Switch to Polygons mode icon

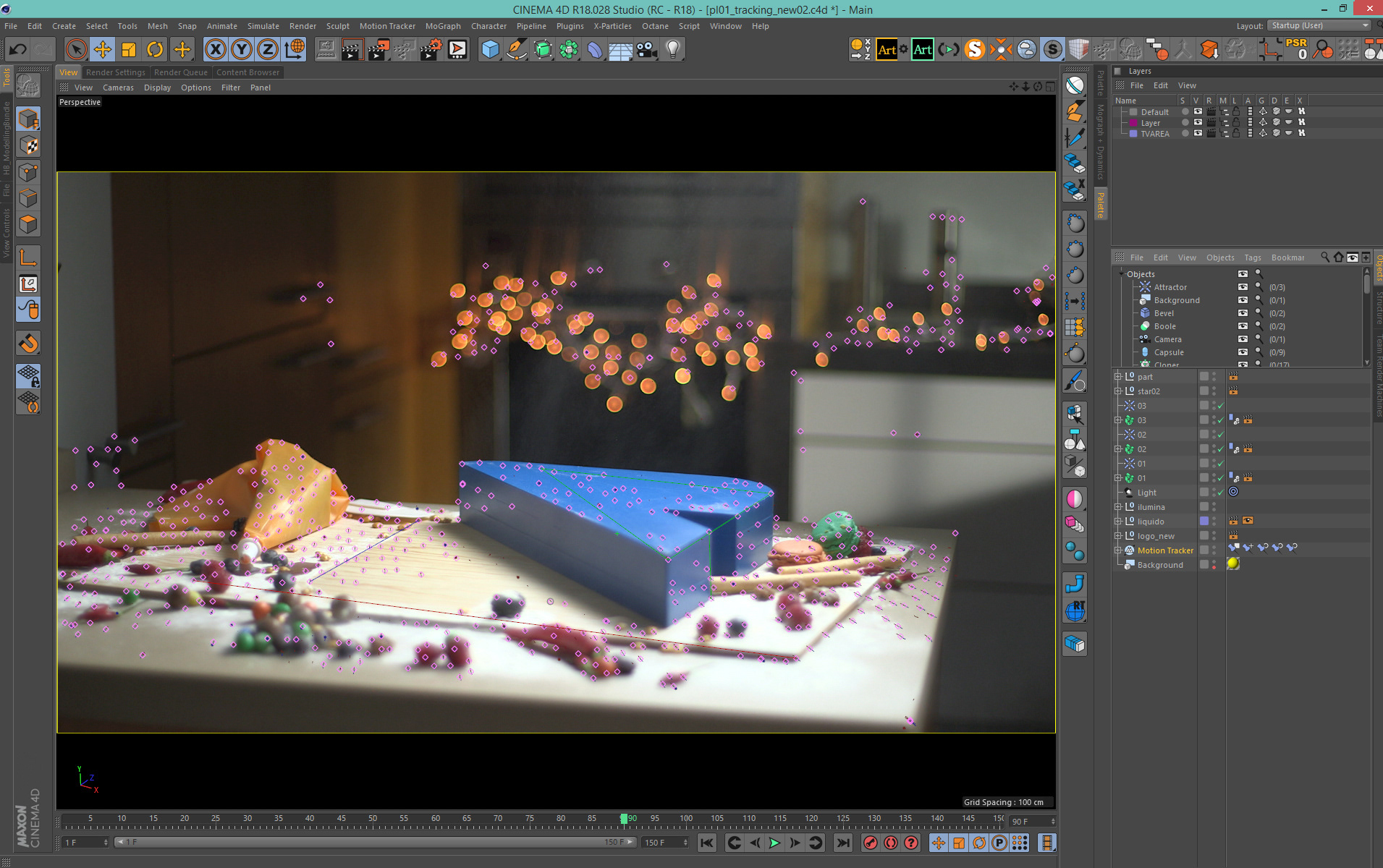[28, 224]
